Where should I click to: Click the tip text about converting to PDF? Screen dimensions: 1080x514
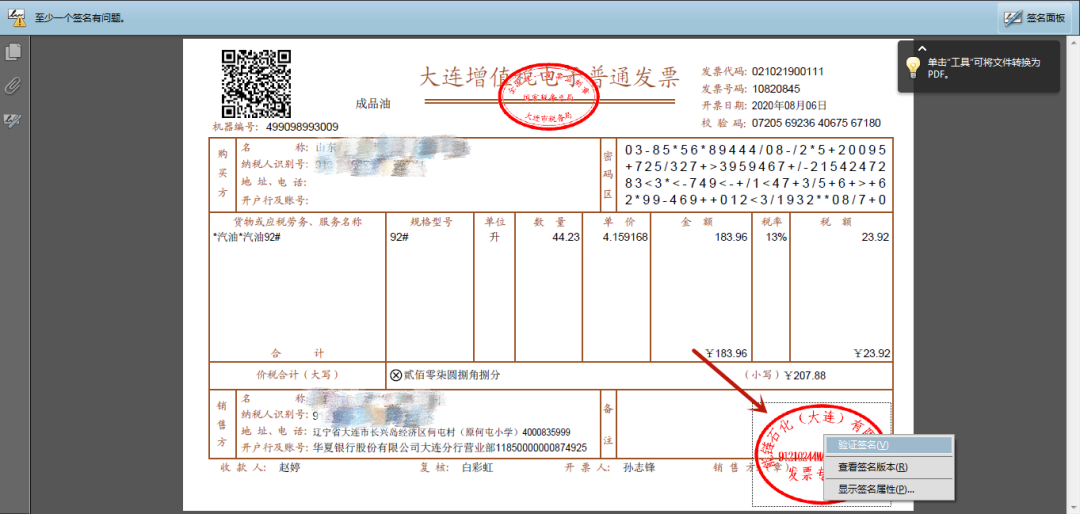tap(984, 68)
